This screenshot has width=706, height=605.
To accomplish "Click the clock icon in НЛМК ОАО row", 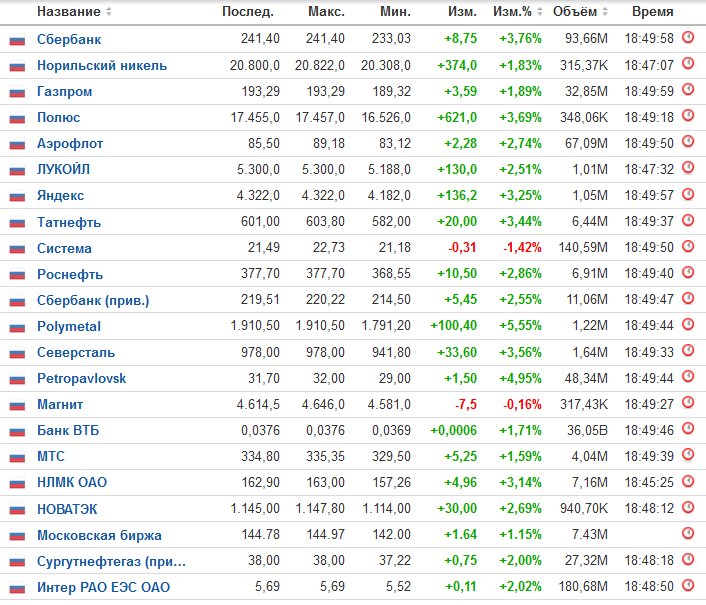I will (688, 481).
